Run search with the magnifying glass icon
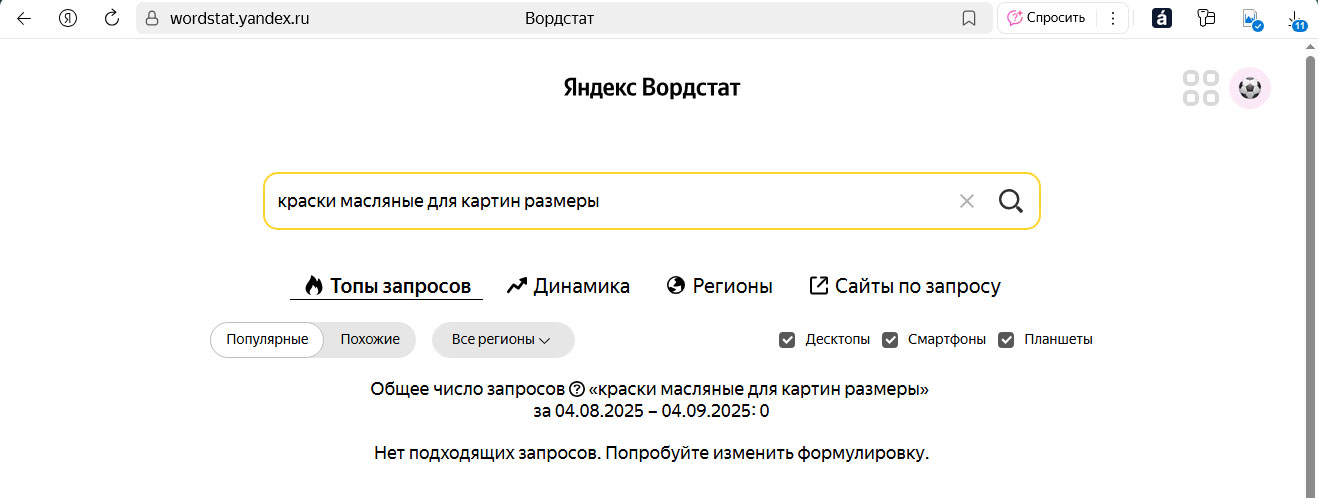This screenshot has width=1318, height=498. point(1011,201)
